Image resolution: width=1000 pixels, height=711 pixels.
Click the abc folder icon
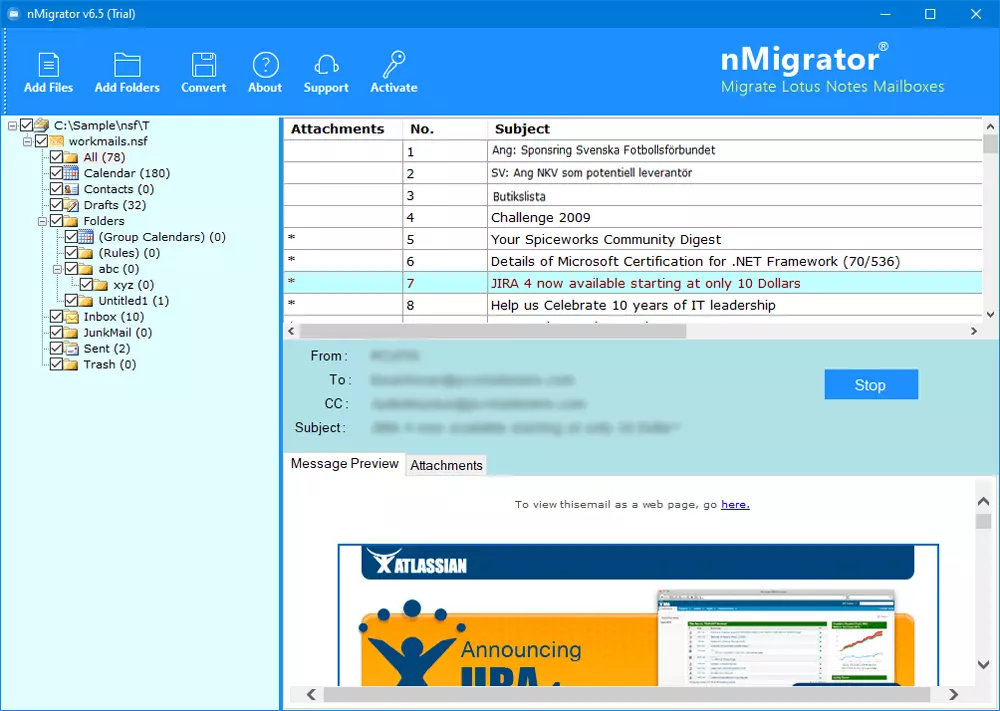86,268
